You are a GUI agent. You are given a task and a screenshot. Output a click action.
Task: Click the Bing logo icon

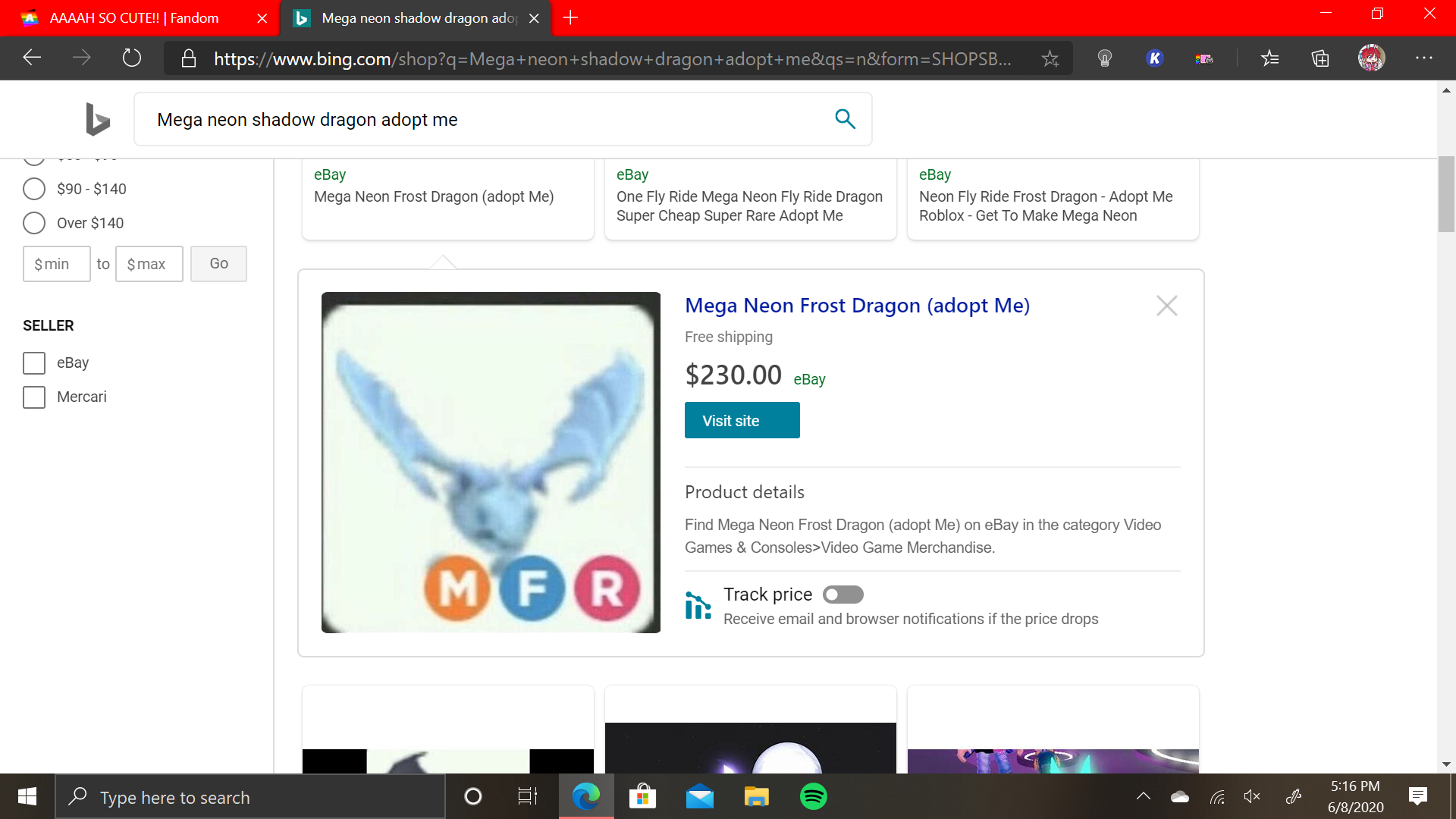coord(98,119)
